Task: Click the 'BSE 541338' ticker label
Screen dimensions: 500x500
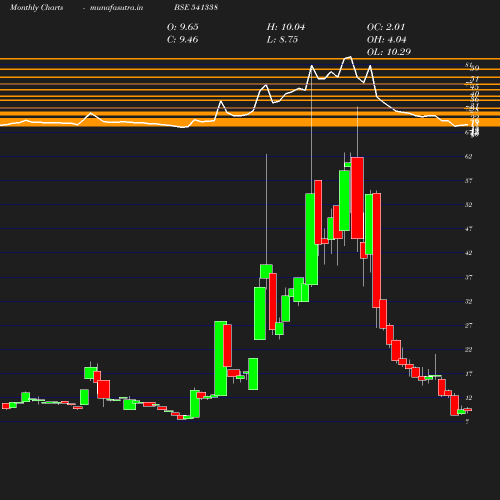Action: click(x=196, y=7)
